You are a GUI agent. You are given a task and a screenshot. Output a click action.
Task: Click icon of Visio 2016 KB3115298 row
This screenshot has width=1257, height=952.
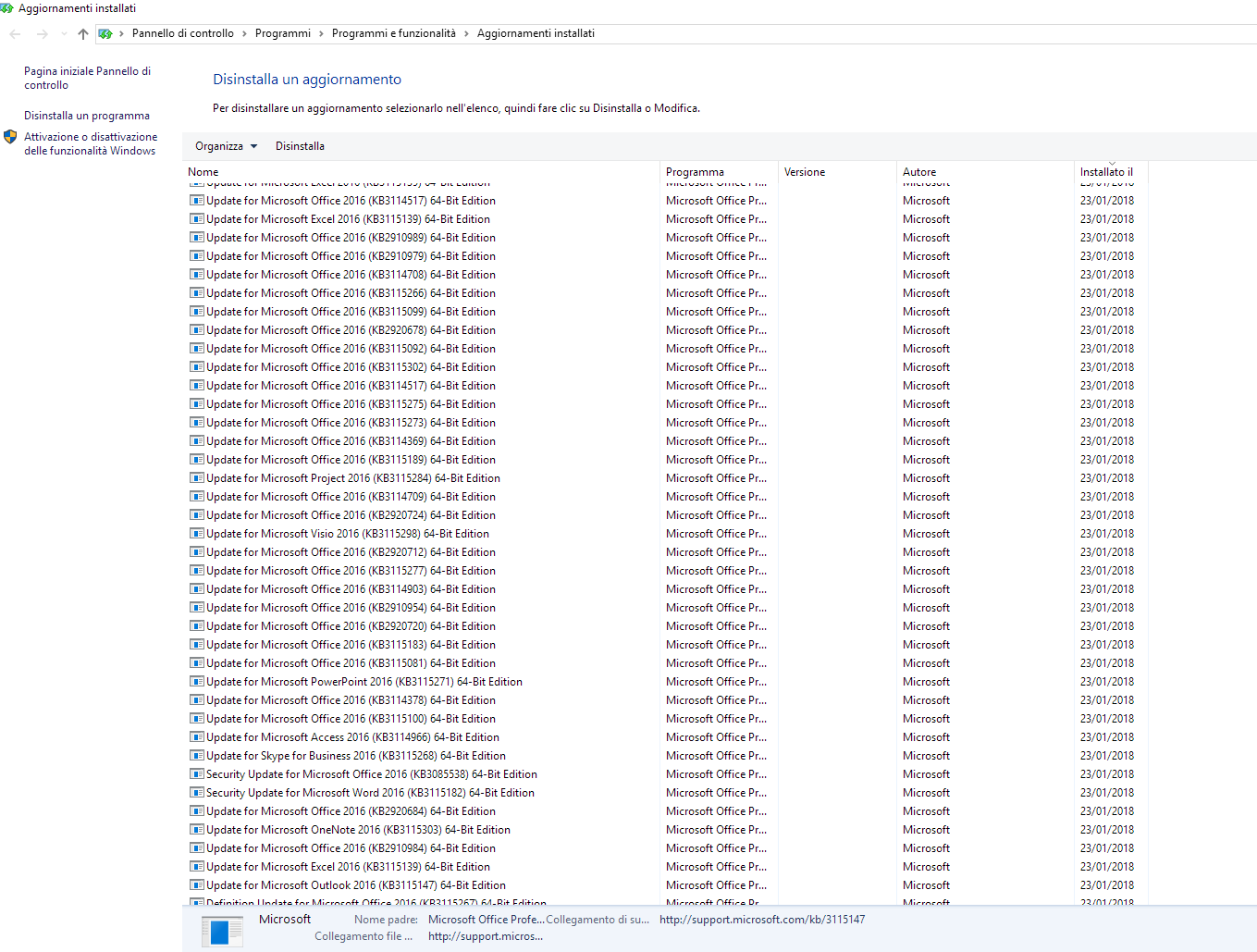tap(196, 534)
